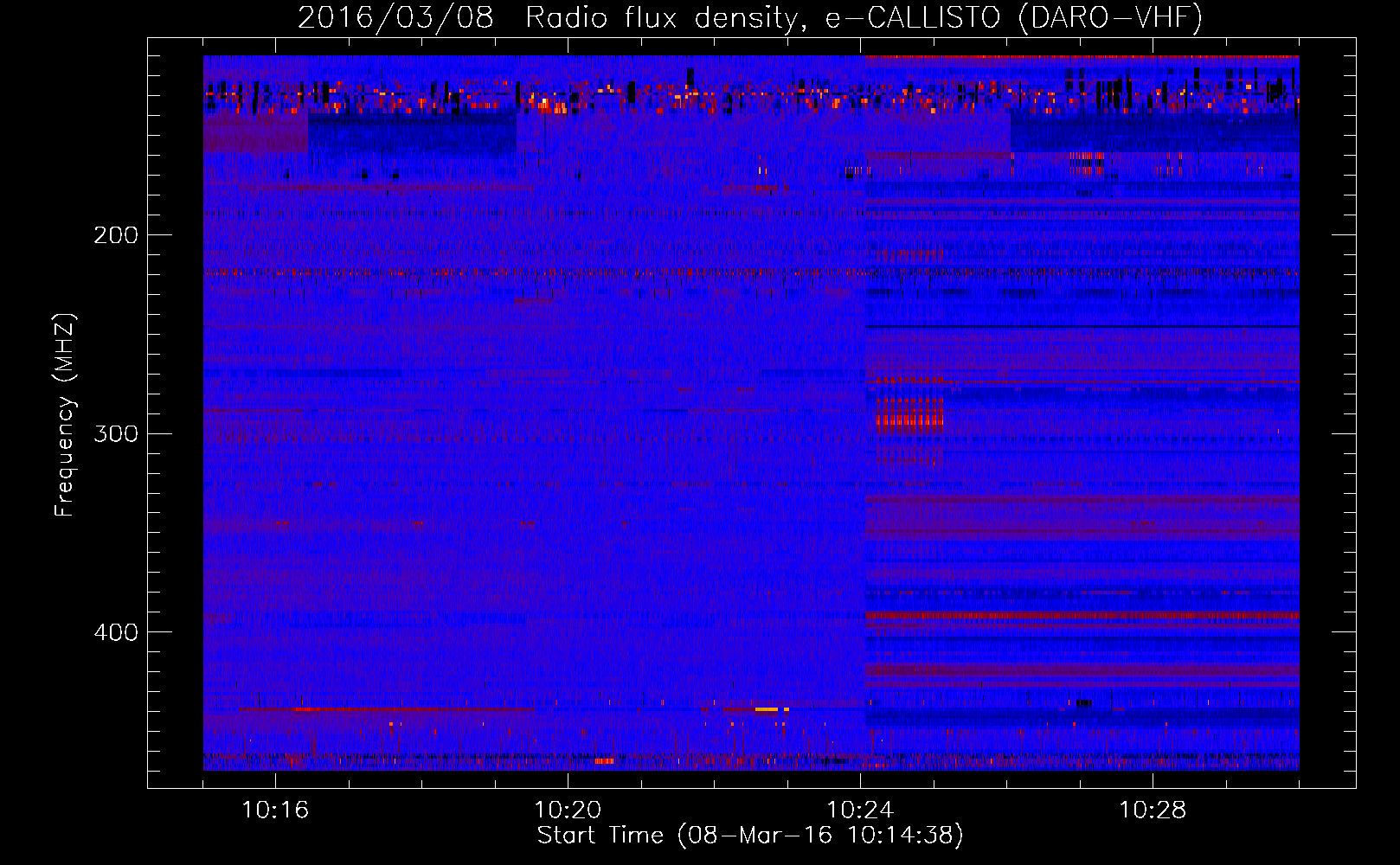This screenshot has height=865, width=1400.
Task: Click the 'Start Time (08-Mar-16 10:14:38)' label
Action: pyautogui.click(x=750, y=836)
